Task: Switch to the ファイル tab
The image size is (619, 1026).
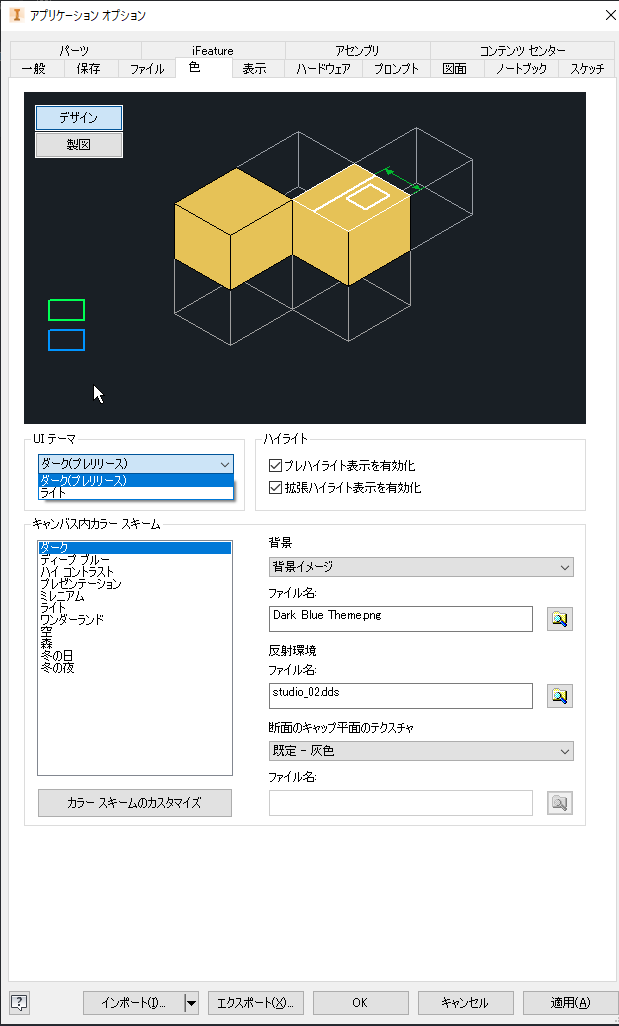Action: (x=147, y=69)
